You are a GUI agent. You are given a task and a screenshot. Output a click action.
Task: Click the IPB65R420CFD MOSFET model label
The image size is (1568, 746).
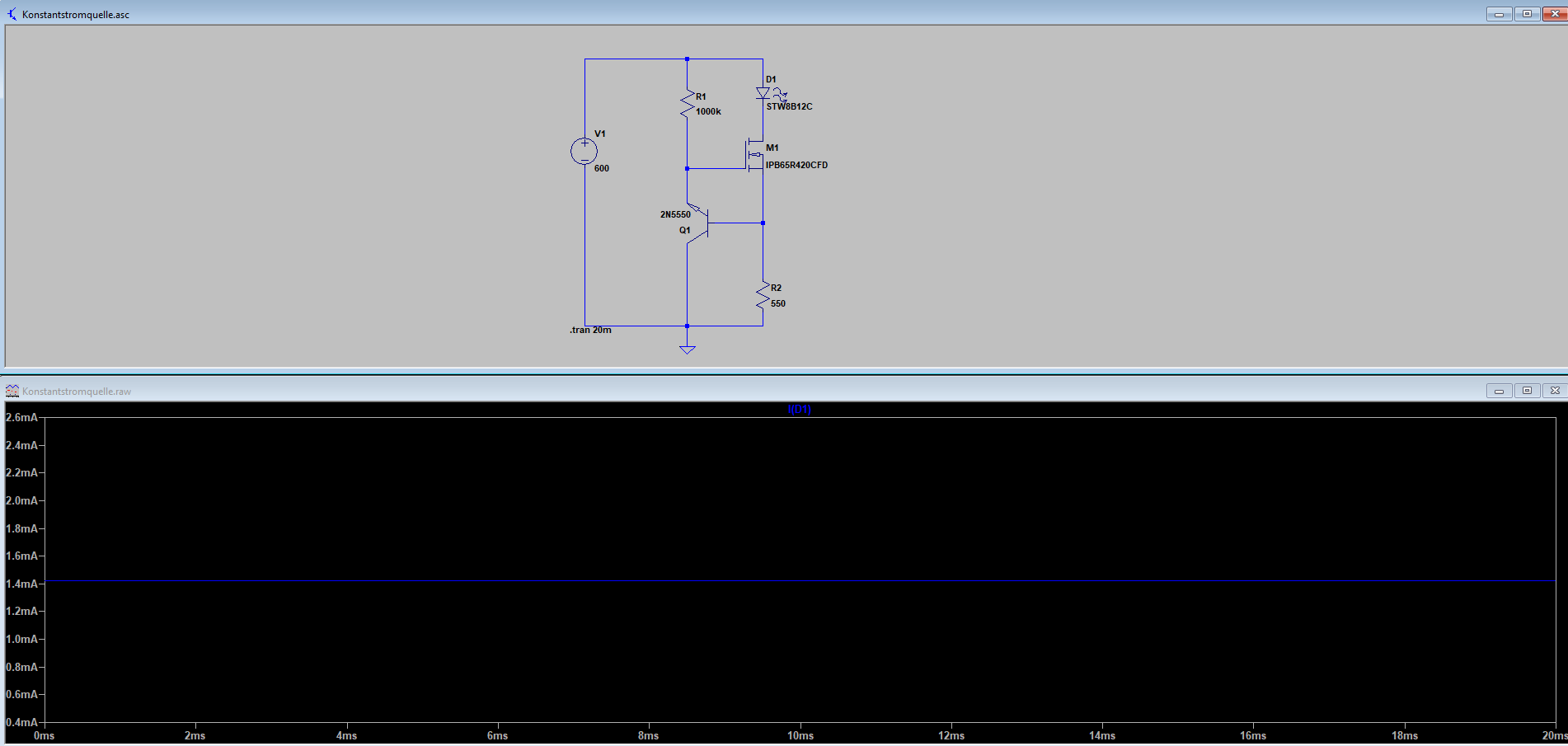796,165
